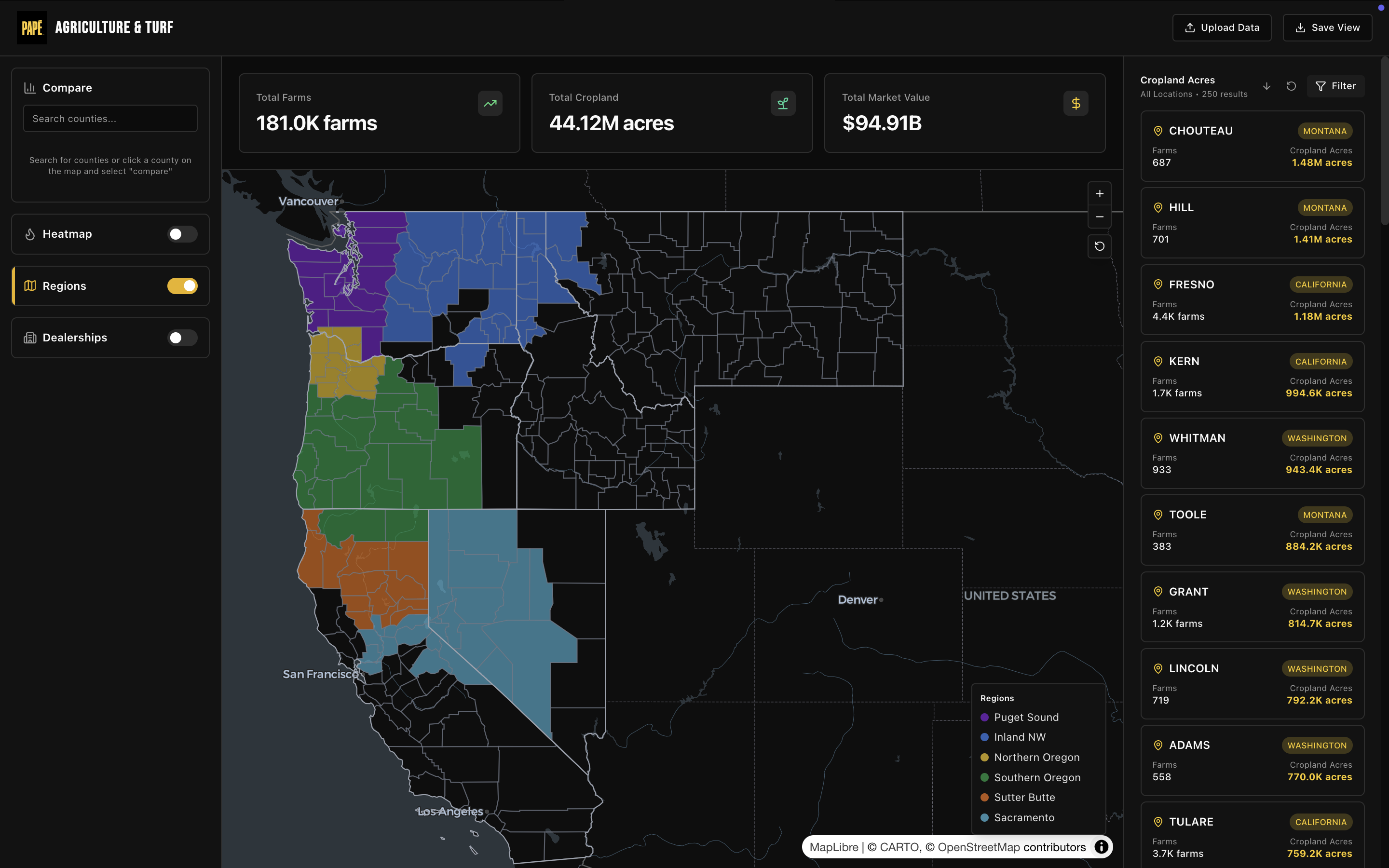Click the Chouteau location pin icon
Image resolution: width=1389 pixels, height=868 pixels.
1157,131
